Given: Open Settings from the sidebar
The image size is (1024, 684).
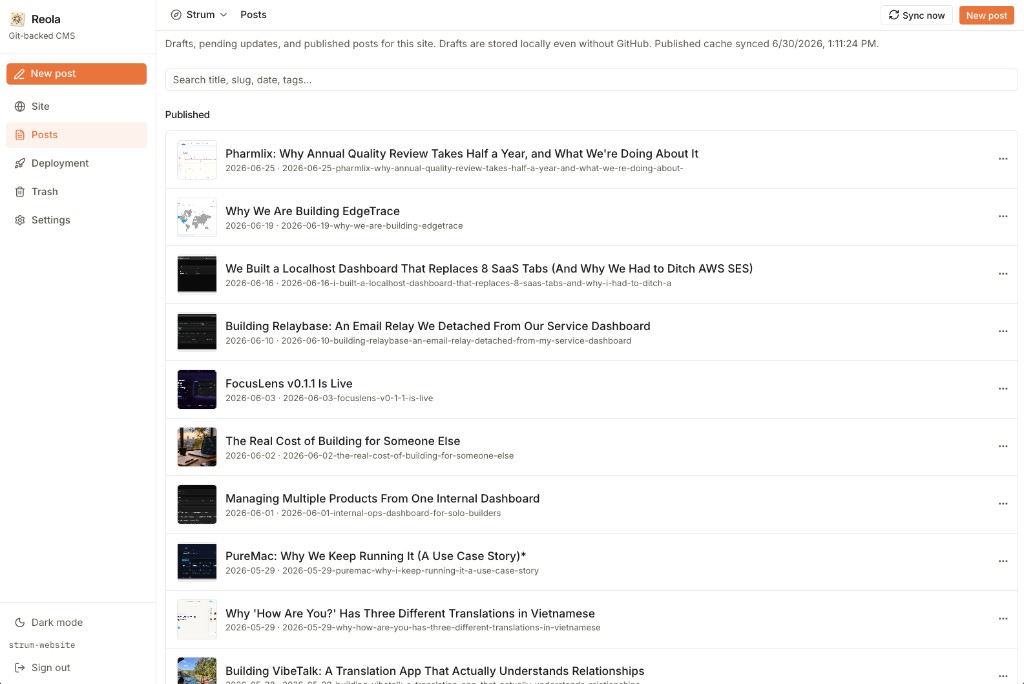Looking at the screenshot, I should 76,220.
